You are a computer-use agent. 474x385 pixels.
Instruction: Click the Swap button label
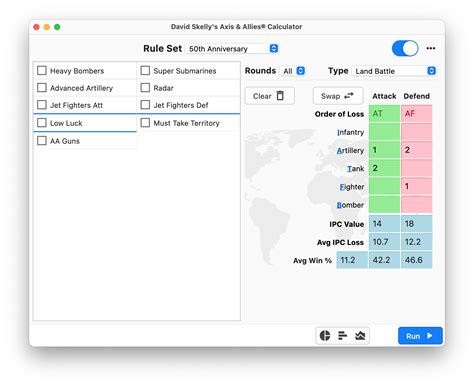click(330, 96)
